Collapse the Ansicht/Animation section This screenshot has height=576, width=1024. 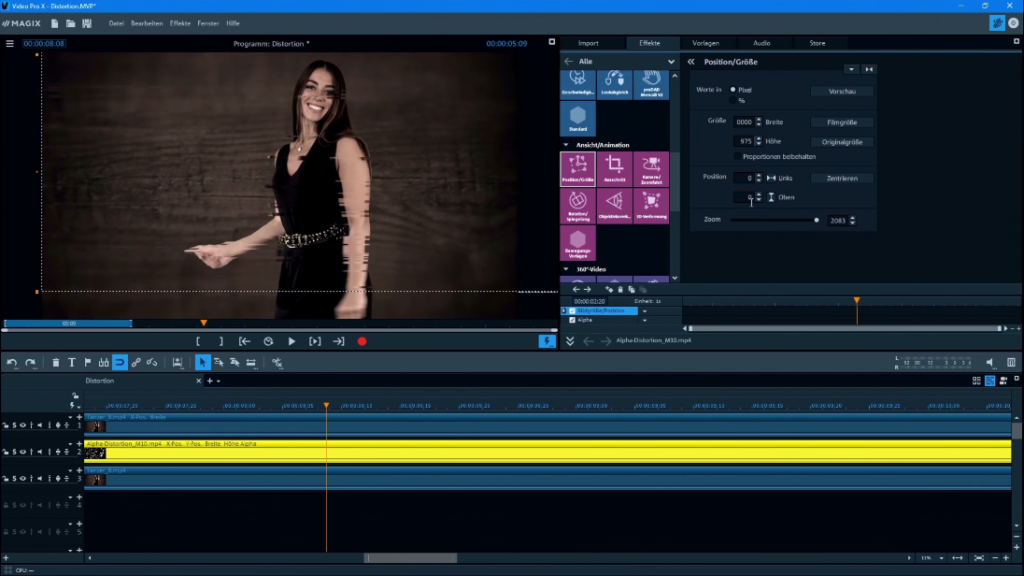566,145
